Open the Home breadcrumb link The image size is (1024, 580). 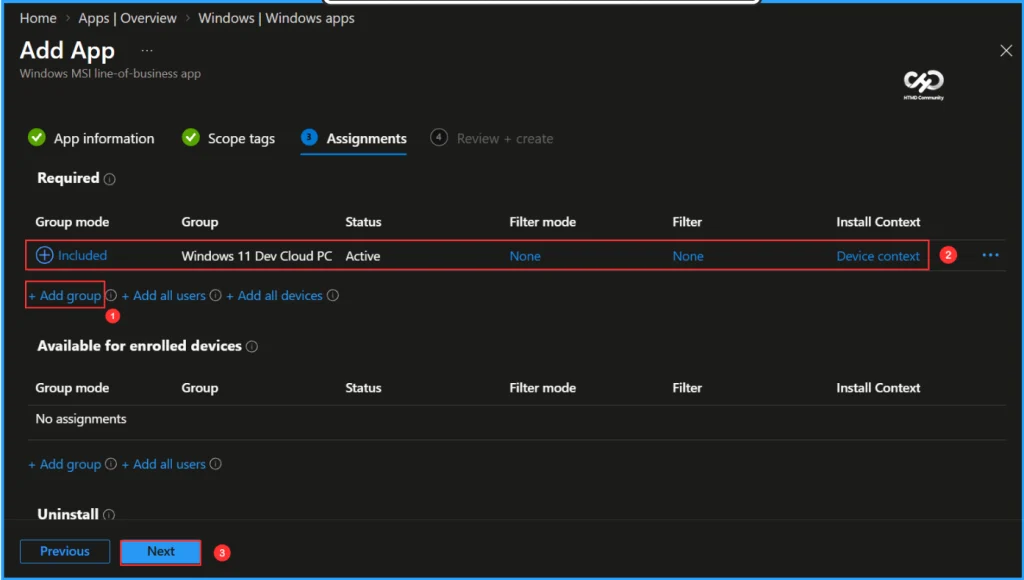point(38,18)
